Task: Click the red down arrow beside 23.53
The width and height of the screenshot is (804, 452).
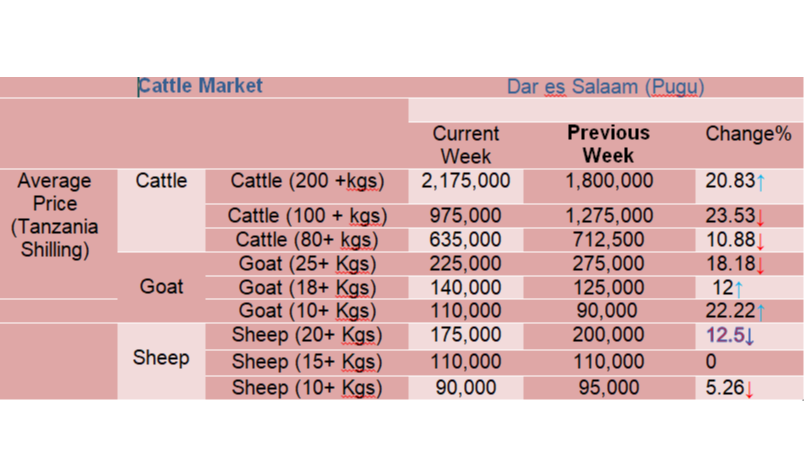Action: tap(760, 217)
